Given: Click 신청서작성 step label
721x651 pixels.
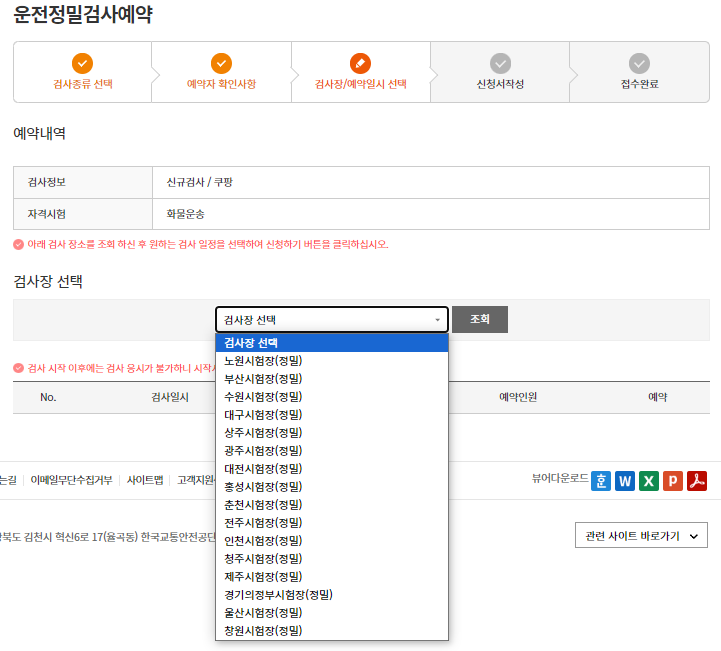Looking at the screenshot, I should pyautogui.click(x=500, y=84).
